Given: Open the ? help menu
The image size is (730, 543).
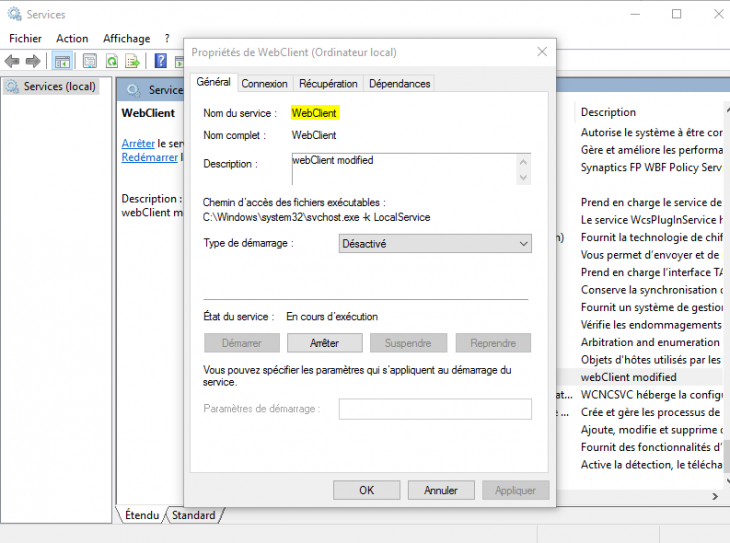Looking at the screenshot, I should [x=167, y=38].
